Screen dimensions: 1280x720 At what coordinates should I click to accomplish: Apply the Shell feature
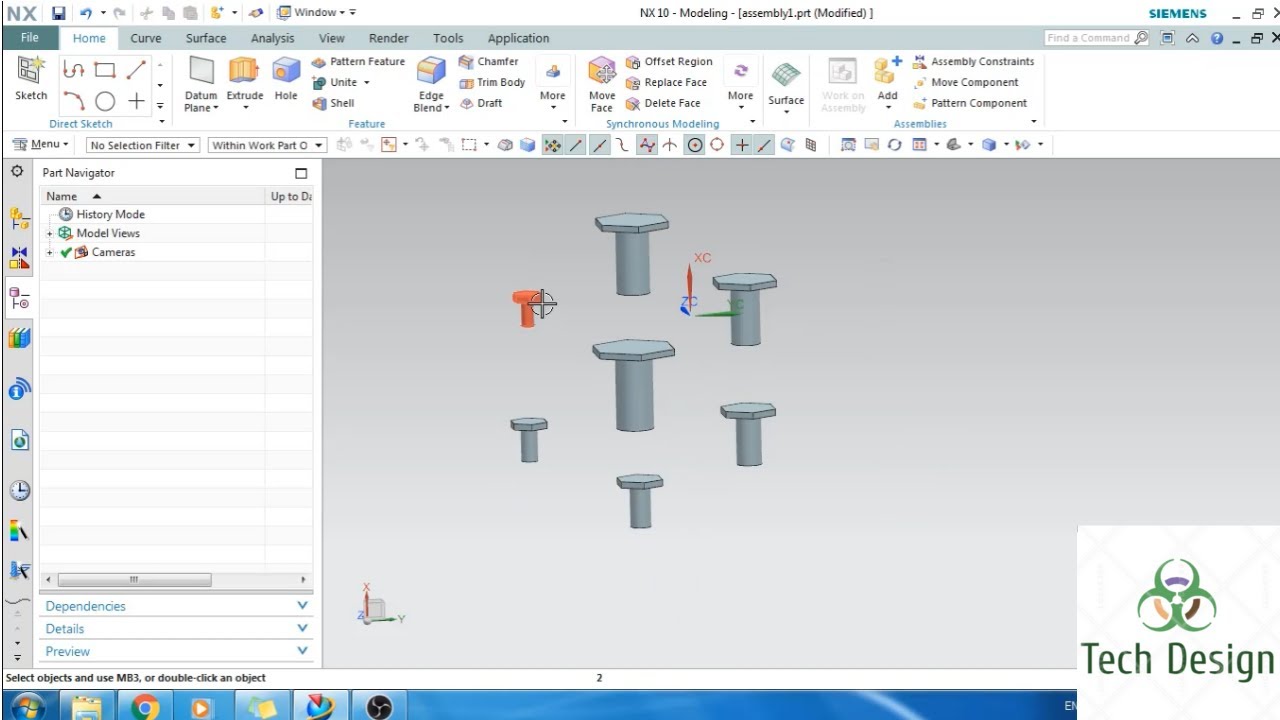pos(333,103)
